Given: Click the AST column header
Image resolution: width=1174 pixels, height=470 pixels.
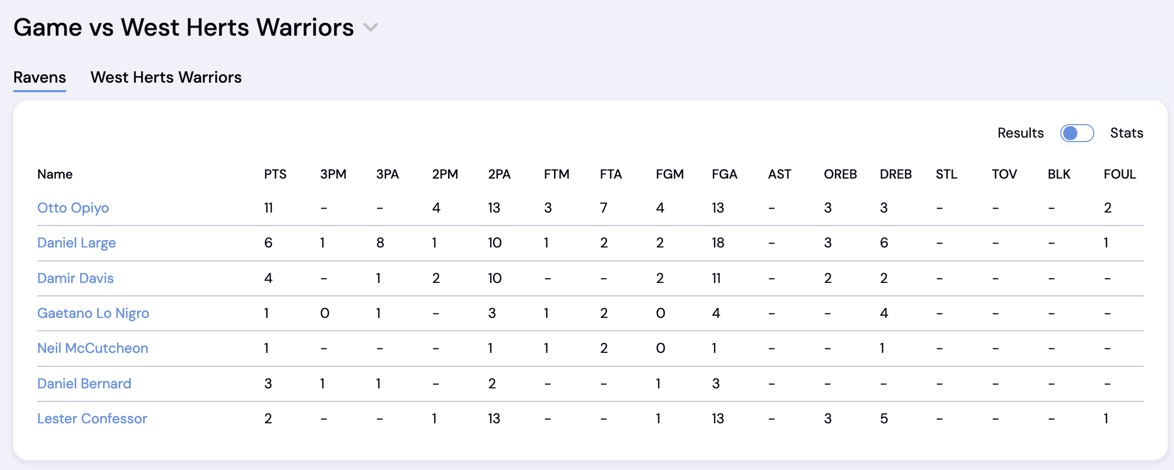Looking at the screenshot, I should [779, 174].
